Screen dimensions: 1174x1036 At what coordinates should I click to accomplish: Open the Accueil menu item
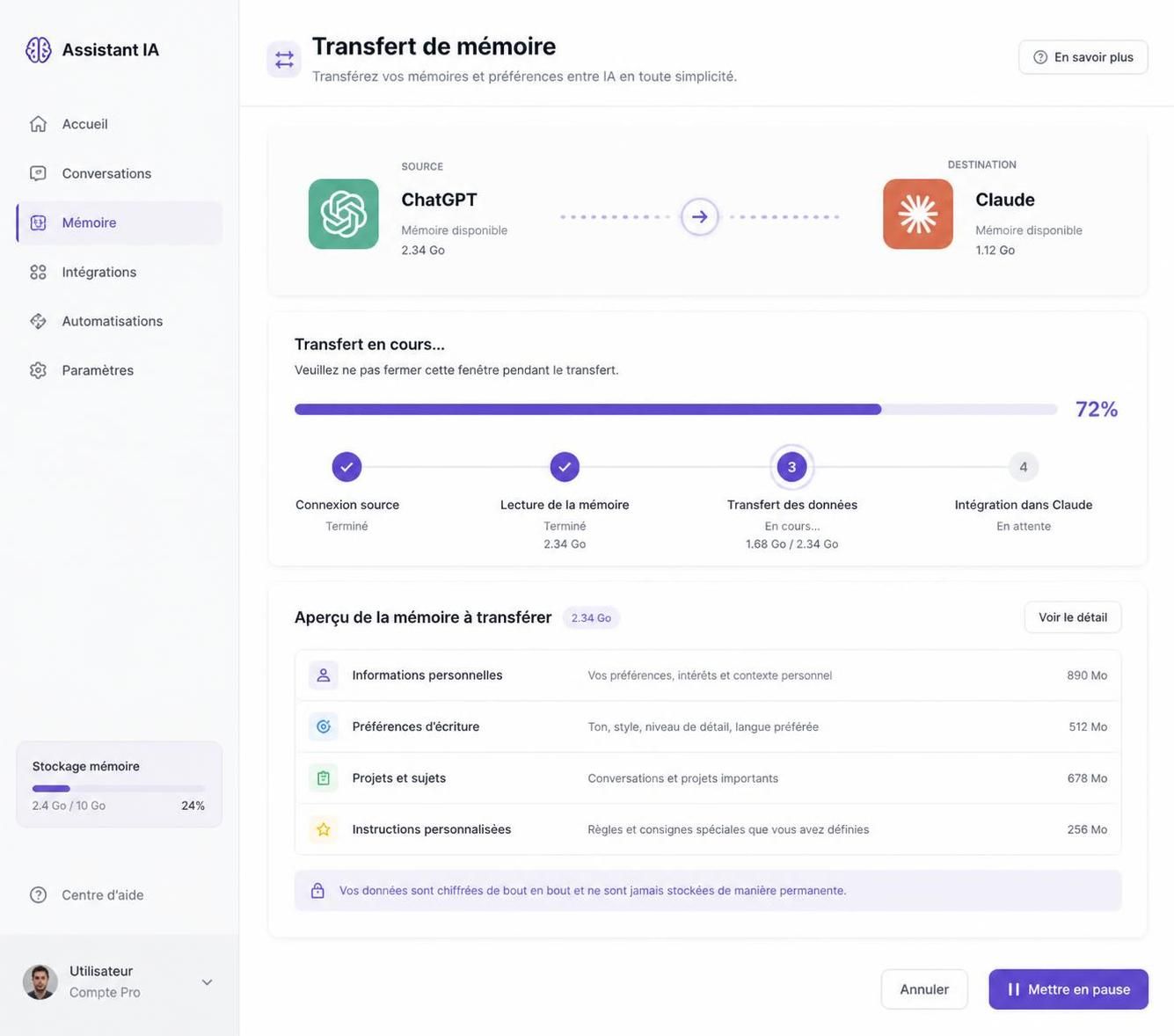119,124
